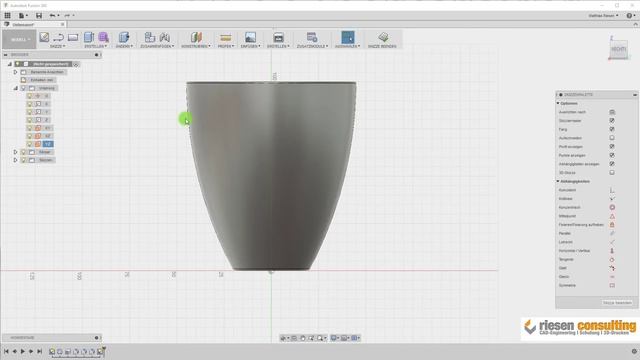
Task: Select the last timeline feature marker
Action: point(100,351)
